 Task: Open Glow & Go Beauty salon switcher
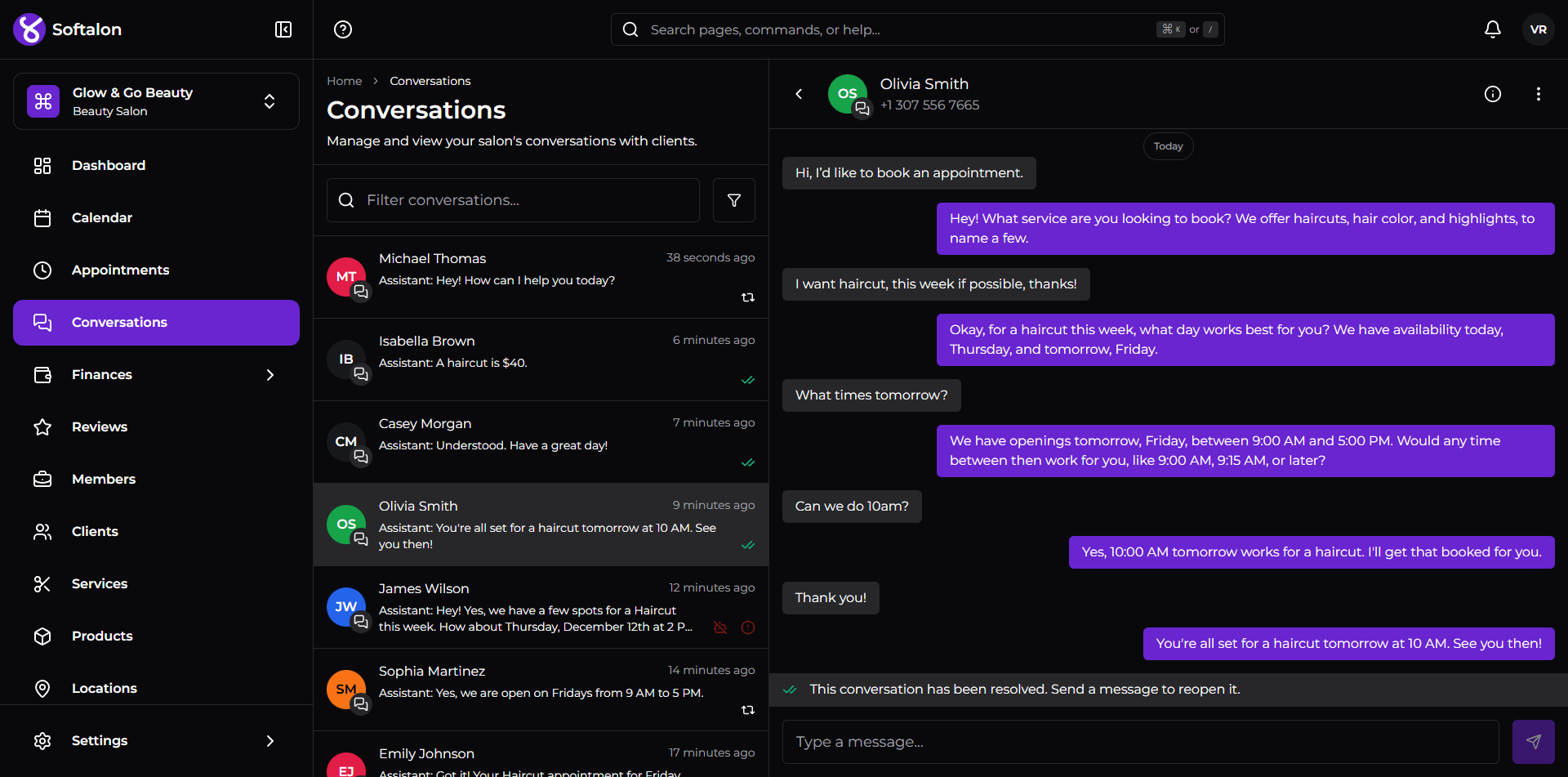tap(156, 101)
